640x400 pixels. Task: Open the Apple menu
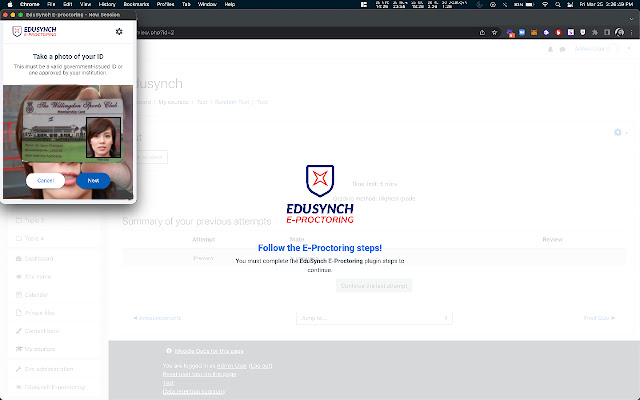tap(10, 4)
